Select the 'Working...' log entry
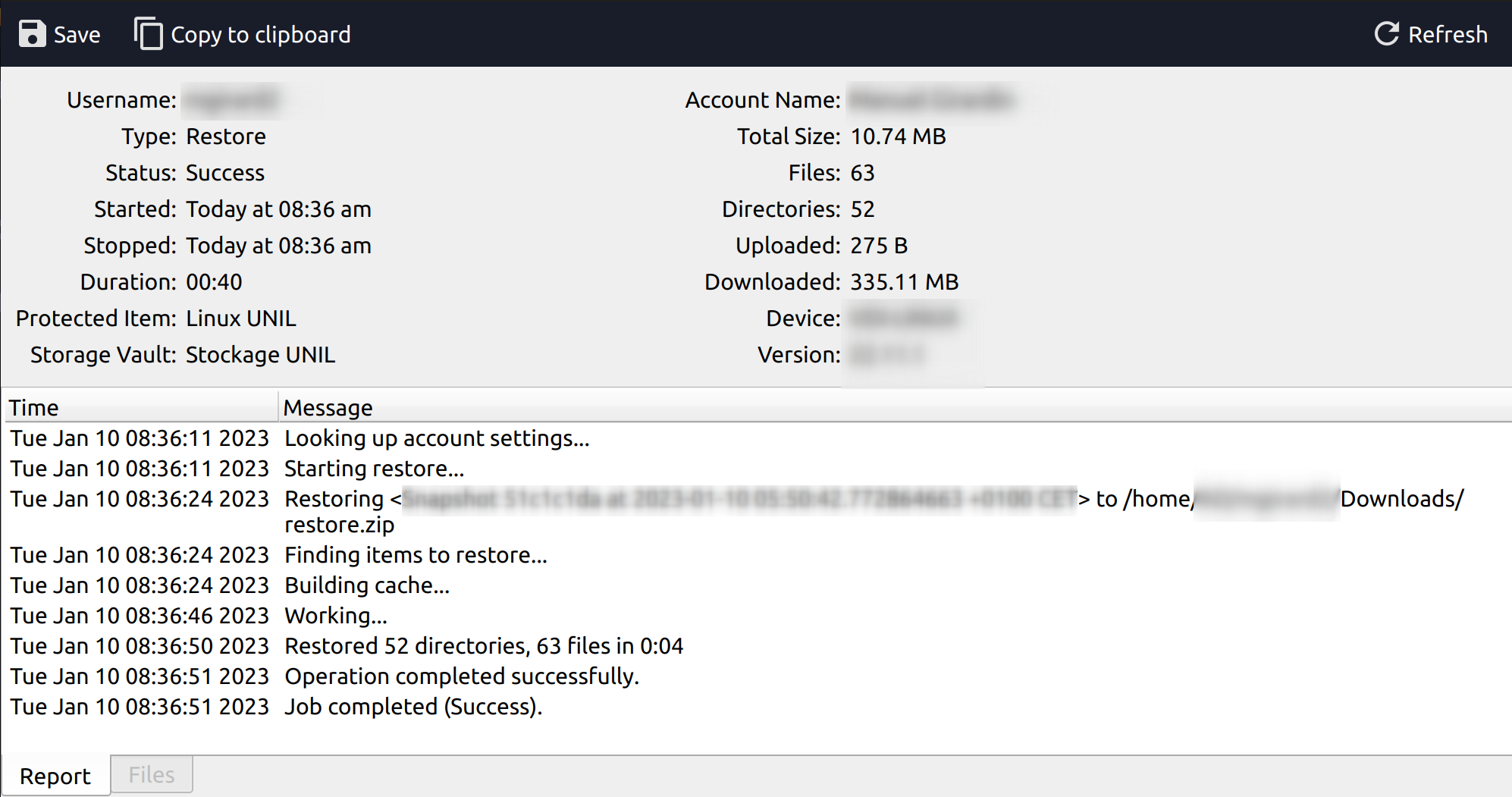This screenshot has width=1512, height=797. tap(336, 616)
